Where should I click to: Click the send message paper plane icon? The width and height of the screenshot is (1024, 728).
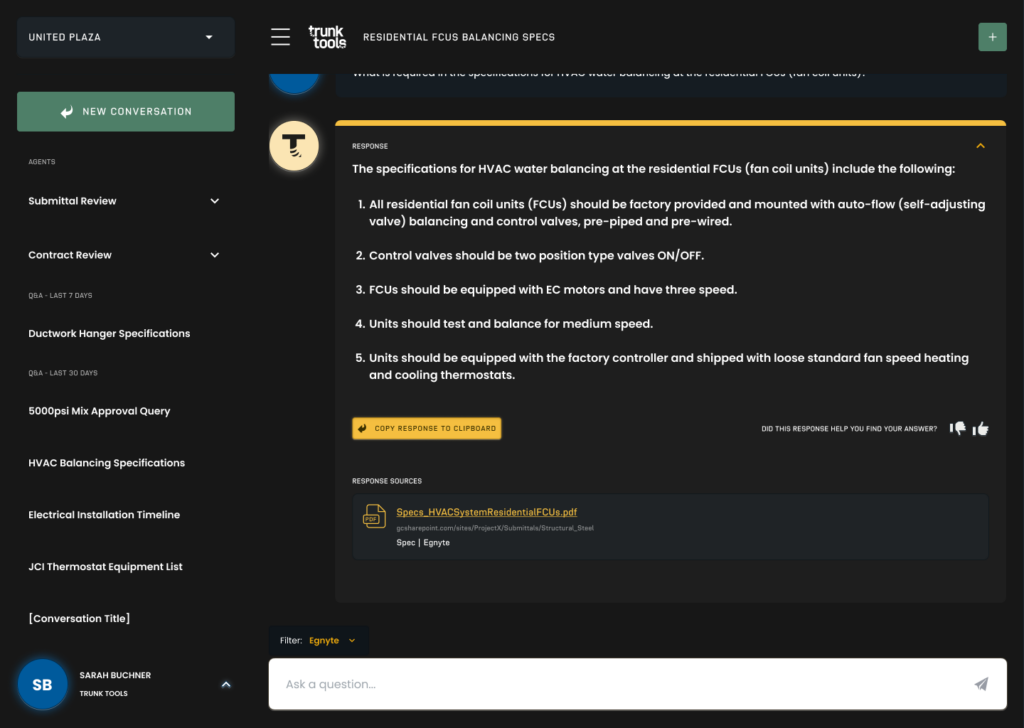[x=981, y=684]
